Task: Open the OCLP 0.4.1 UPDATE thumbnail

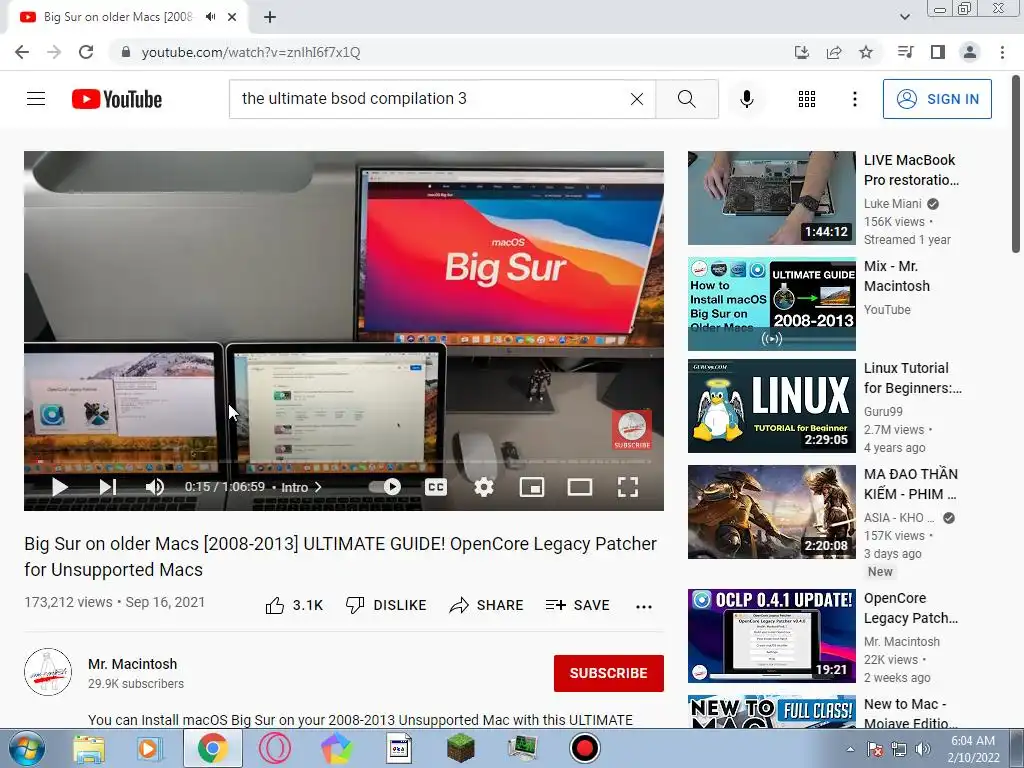Action: click(x=771, y=635)
